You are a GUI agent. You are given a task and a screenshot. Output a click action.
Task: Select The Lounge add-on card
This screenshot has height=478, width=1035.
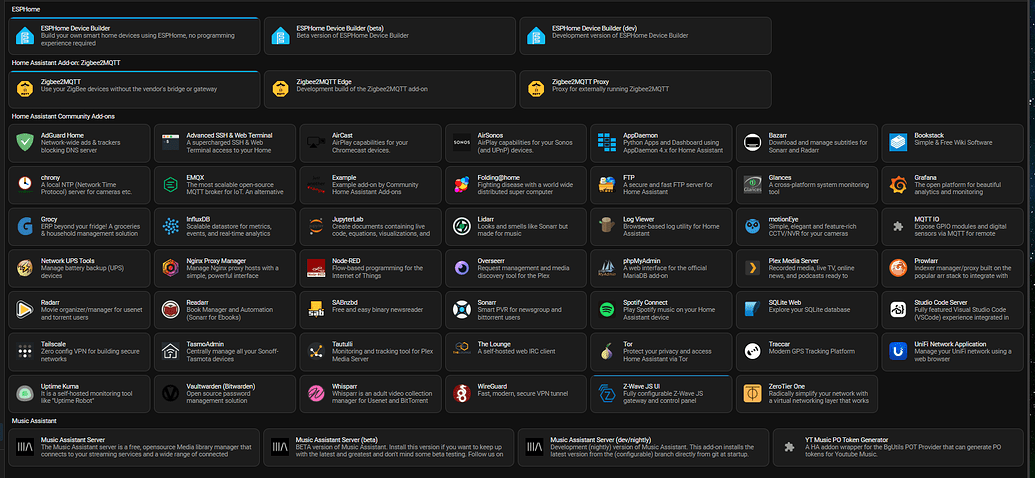(x=516, y=352)
